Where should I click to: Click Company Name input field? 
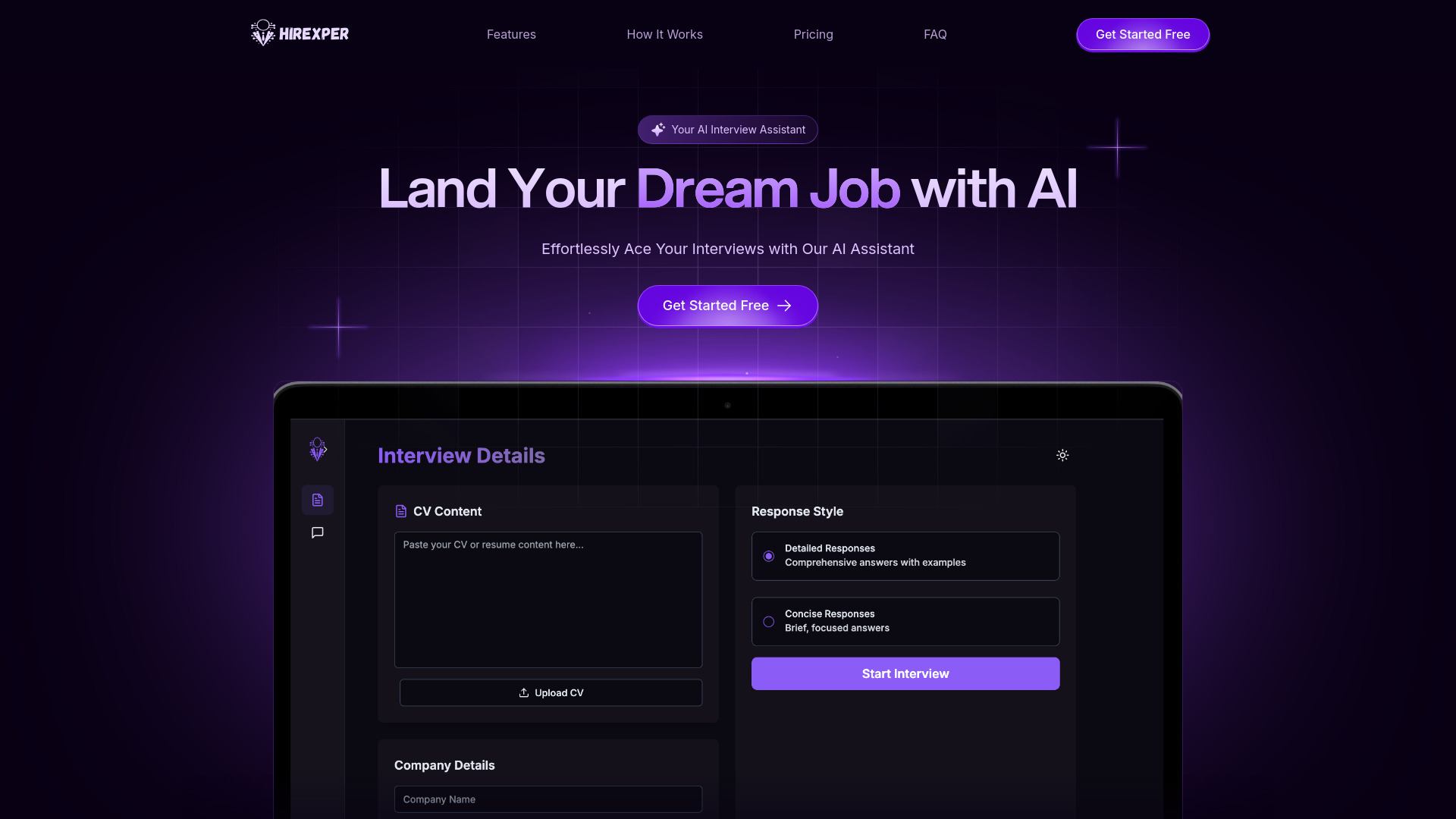tap(548, 799)
